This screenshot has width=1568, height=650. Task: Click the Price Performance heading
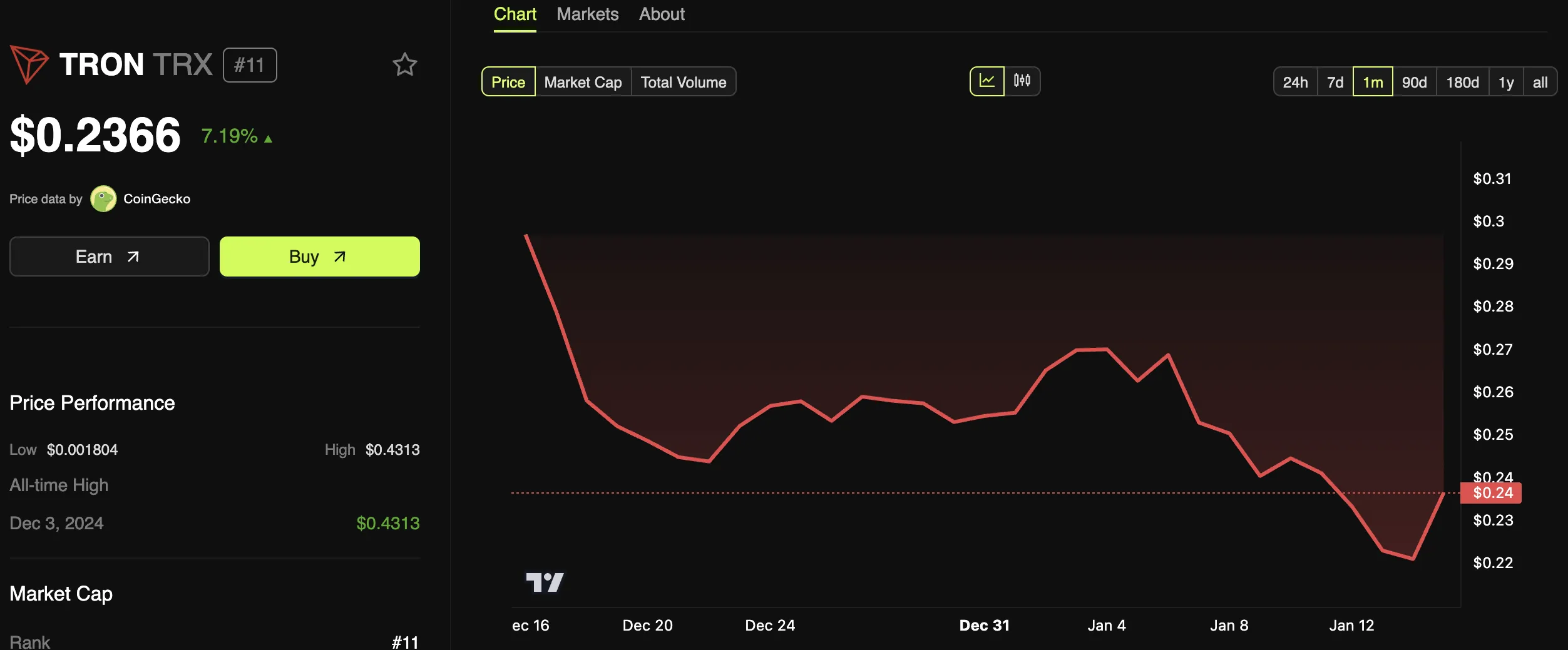point(92,403)
